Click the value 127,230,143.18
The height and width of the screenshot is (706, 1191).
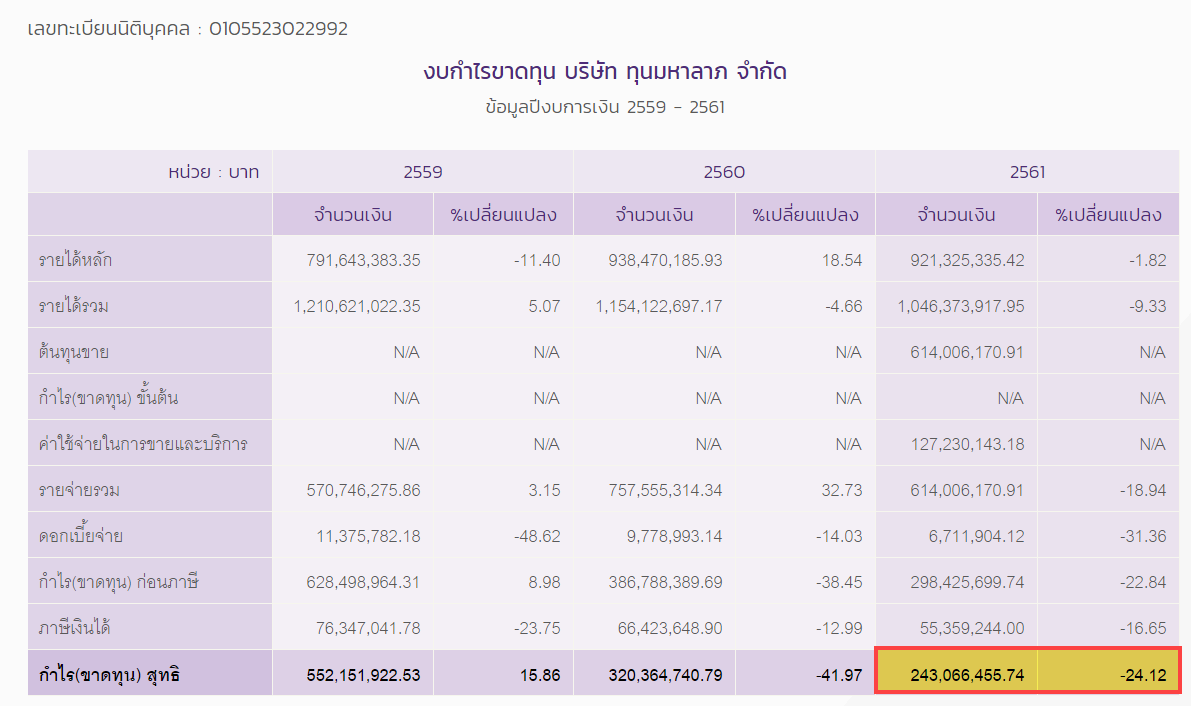tap(968, 445)
